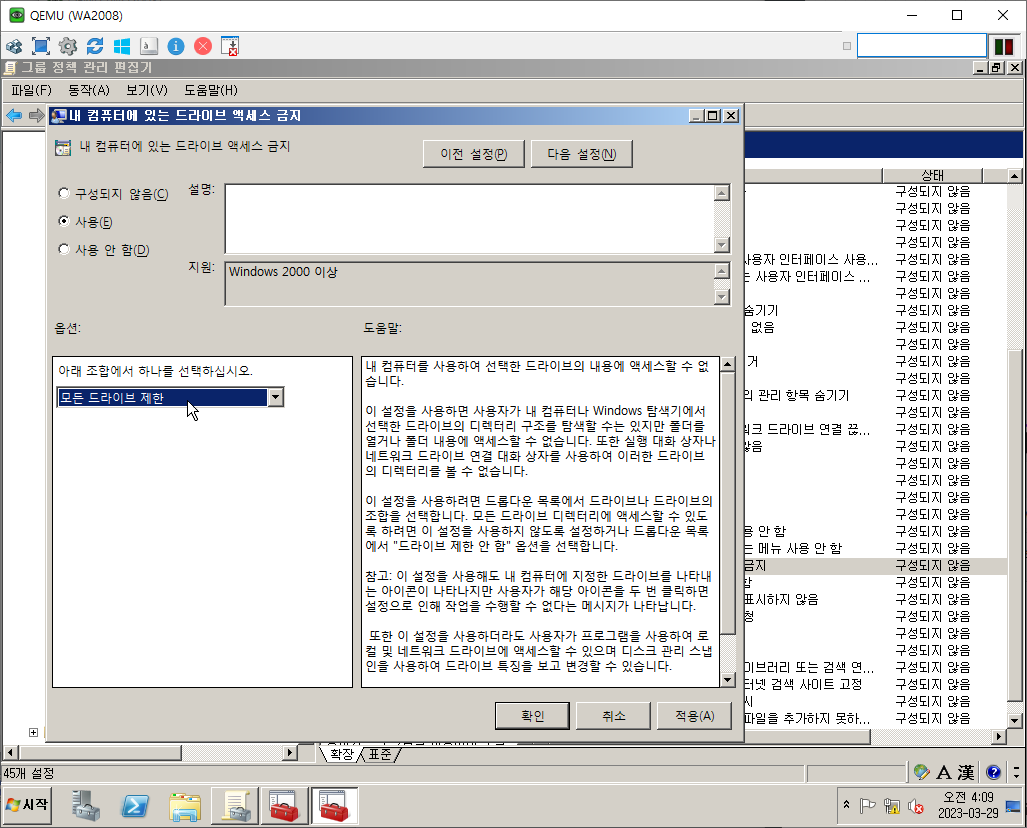Click the 적용(A) button

(695, 716)
